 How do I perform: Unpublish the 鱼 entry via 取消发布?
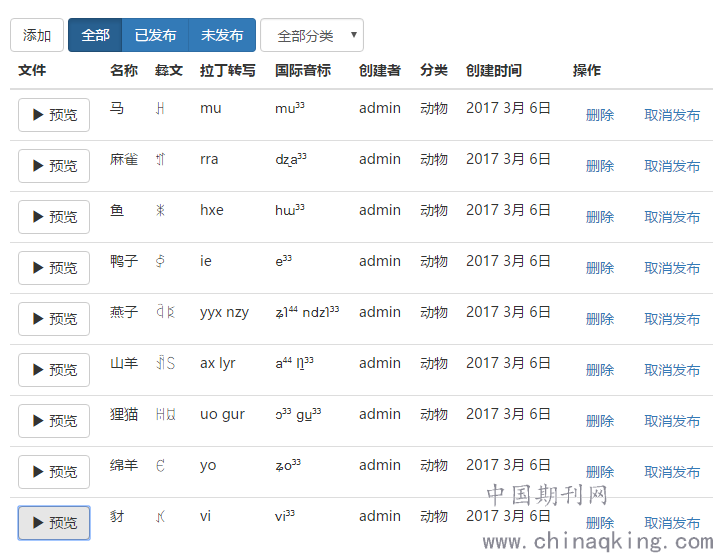point(672,217)
